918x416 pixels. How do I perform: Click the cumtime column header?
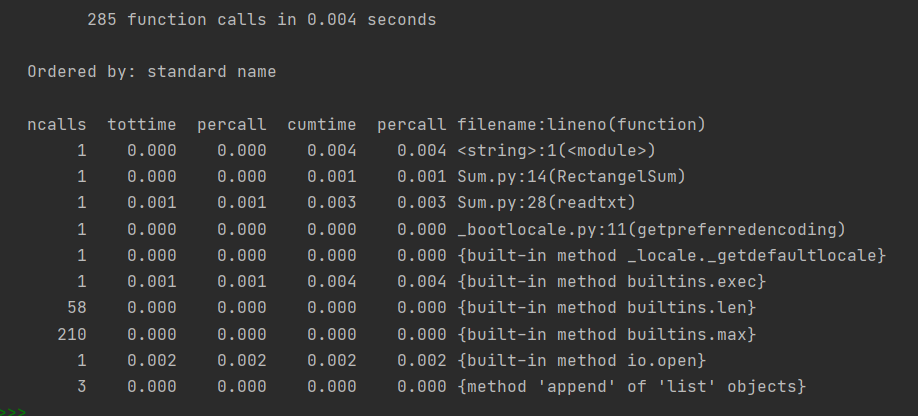321,125
